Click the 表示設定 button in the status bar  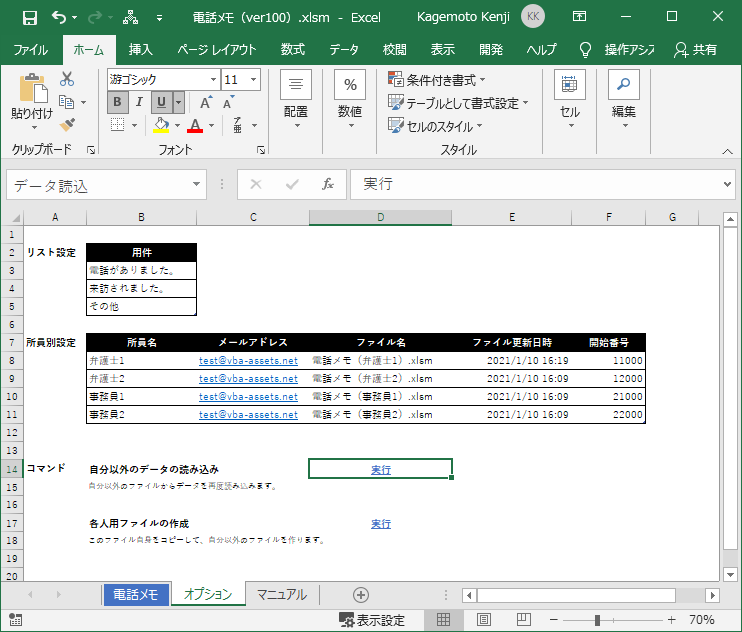(x=372, y=620)
